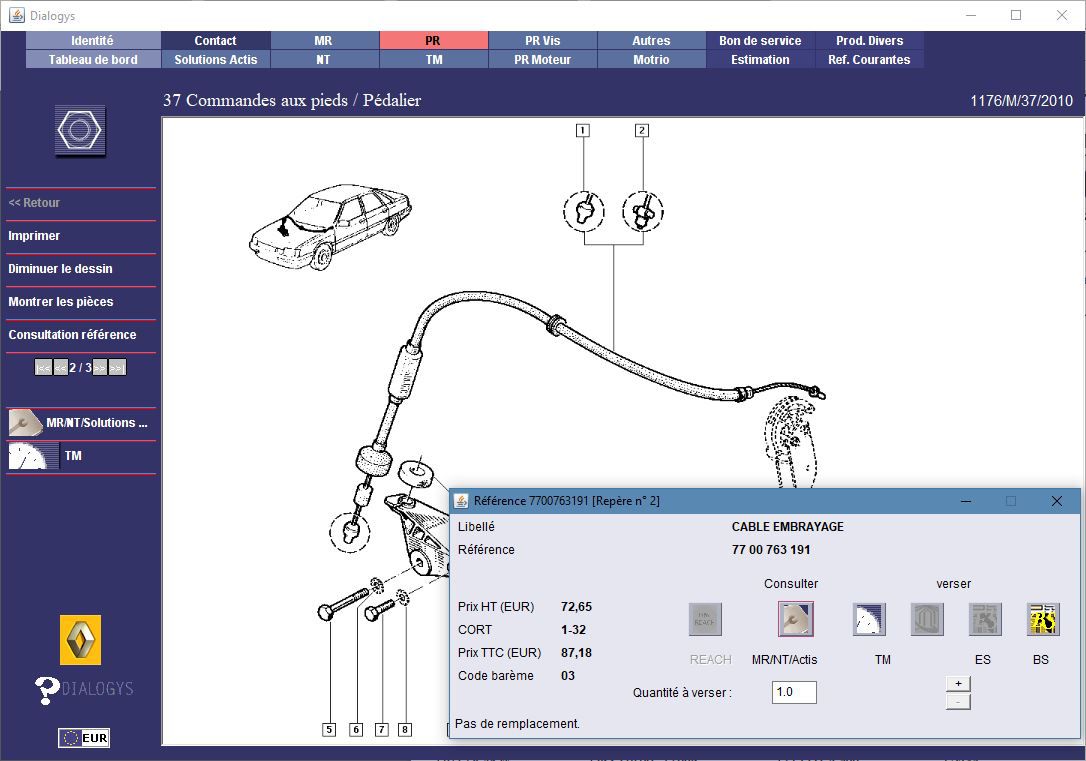Open Consultation référence

point(72,334)
